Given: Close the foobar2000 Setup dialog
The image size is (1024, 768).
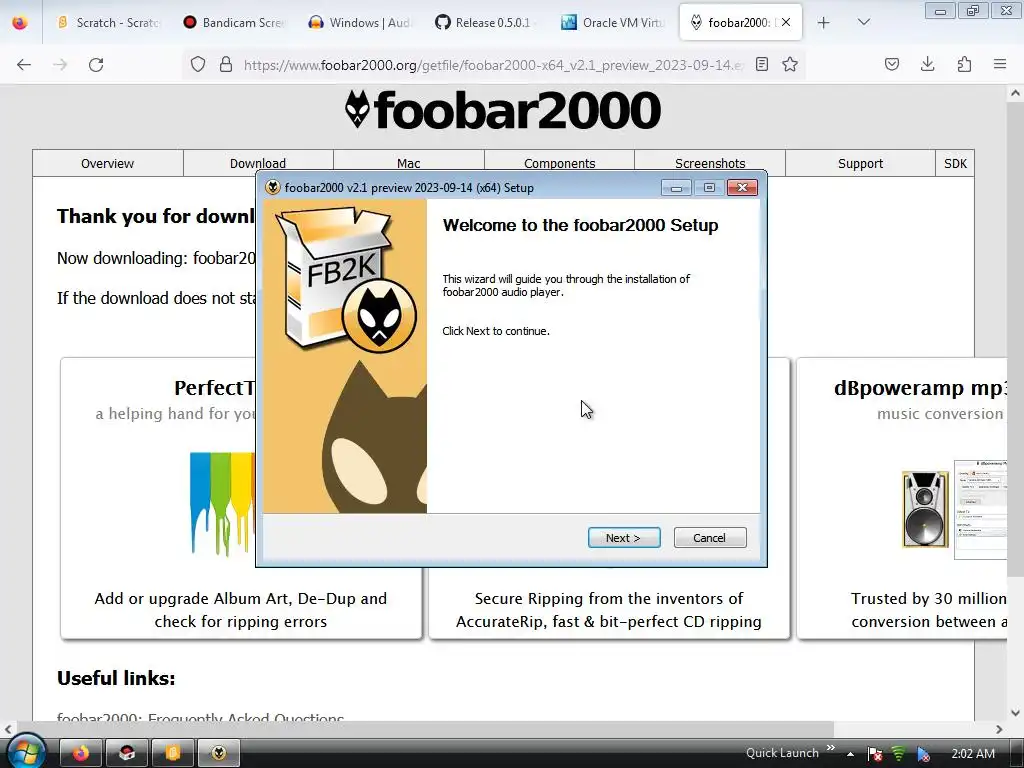Looking at the screenshot, I should tap(743, 188).
